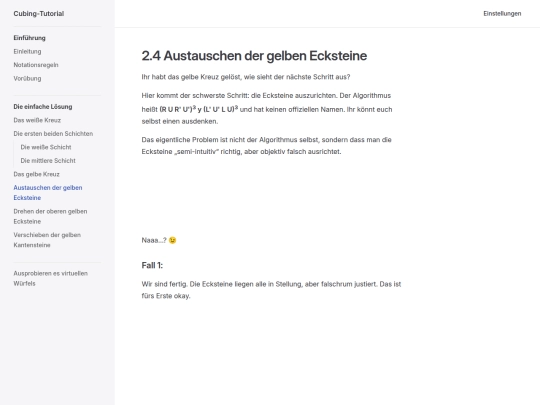
Task: Go to the Einleitung page
Action: [x=27, y=51]
